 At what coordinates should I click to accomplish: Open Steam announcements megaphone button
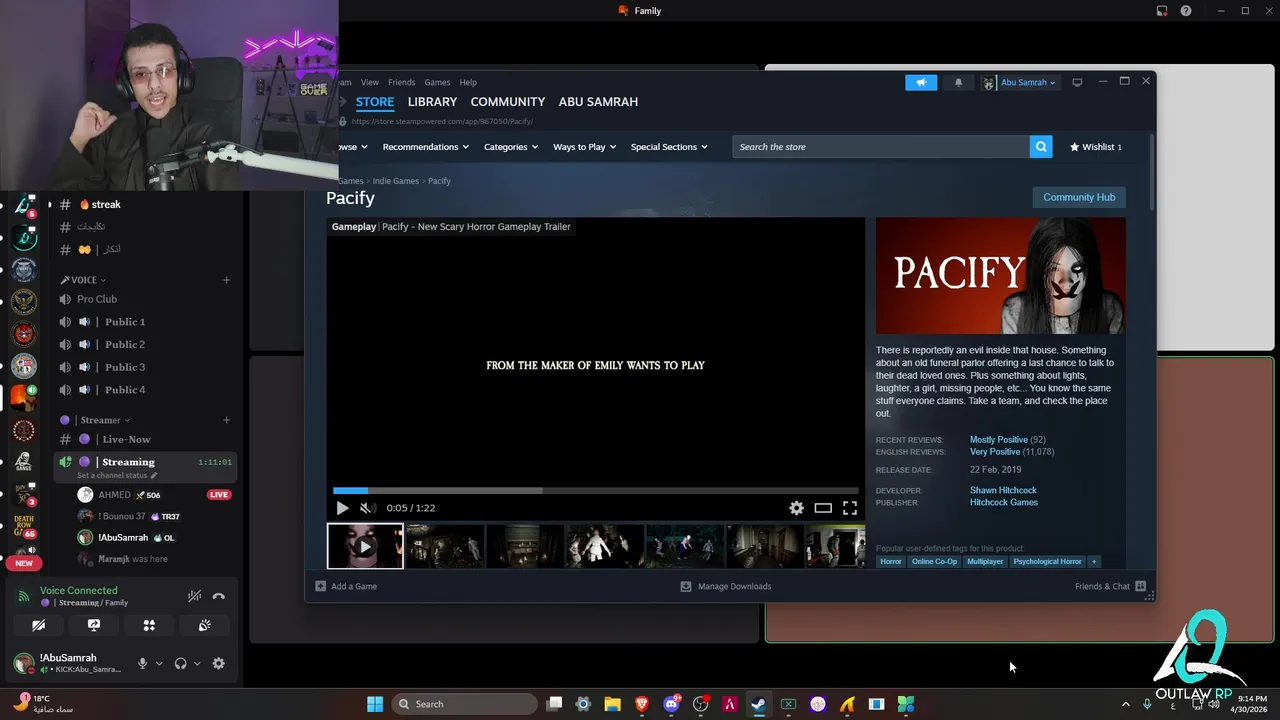pyautogui.click(x=921, y=82)
